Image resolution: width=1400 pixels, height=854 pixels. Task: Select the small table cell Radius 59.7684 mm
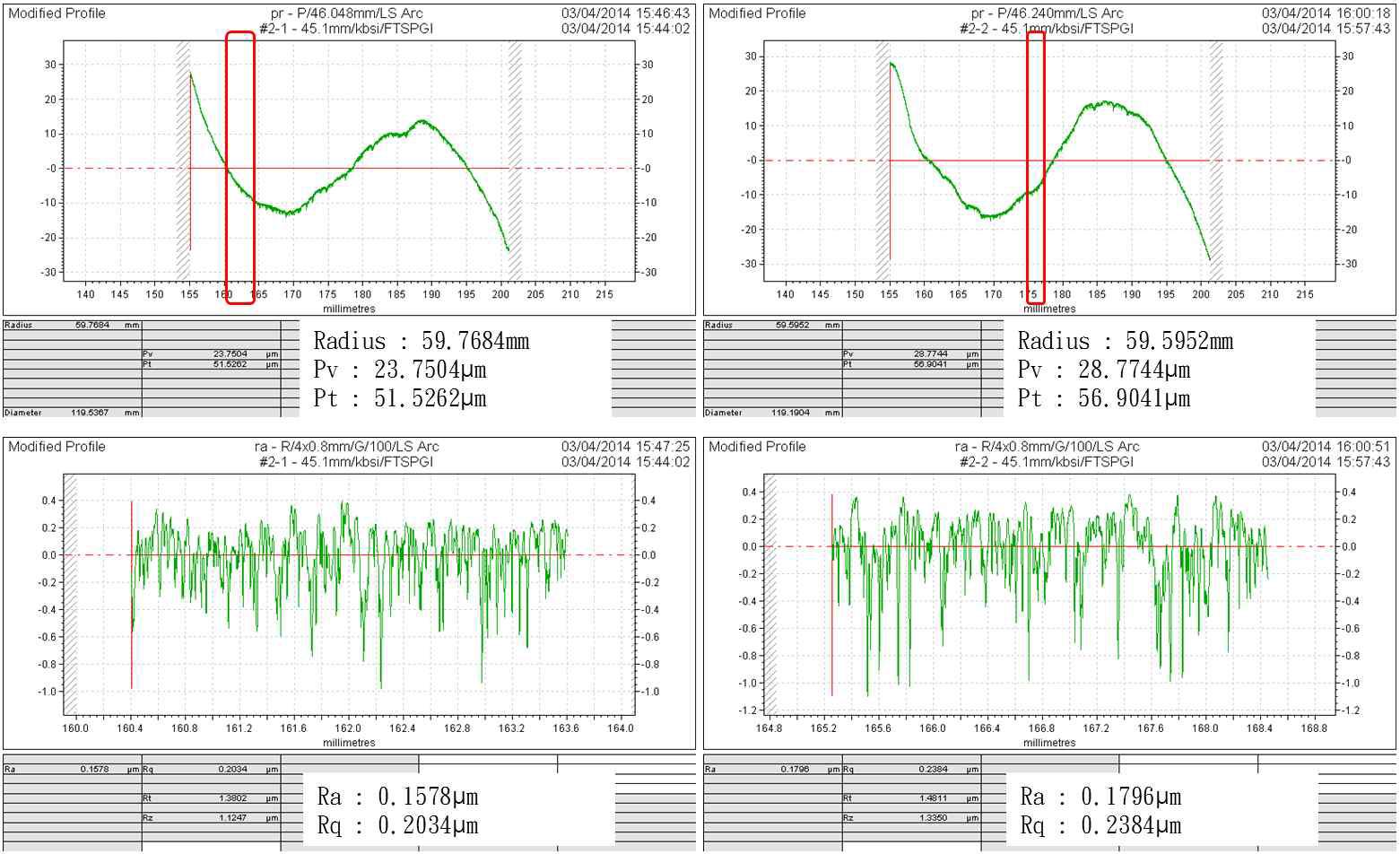coord(73,325)
